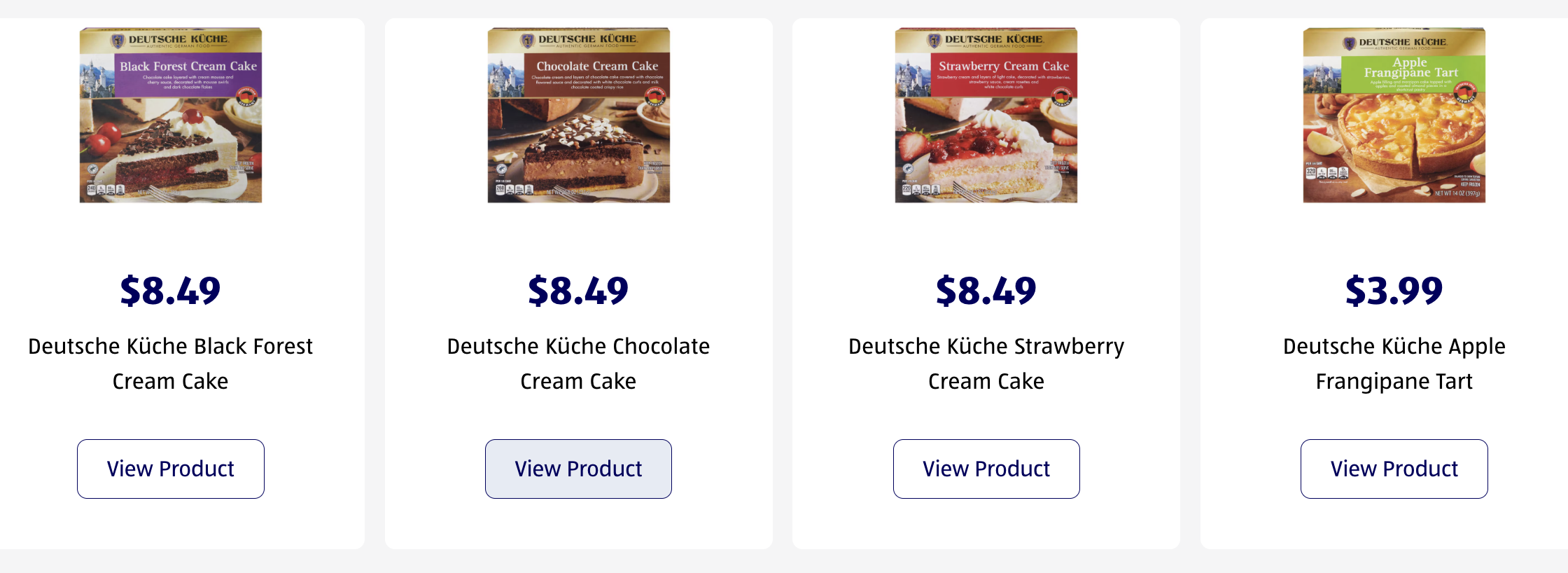Image resolution: width=1568 pixels, height=573 pixels.
Task: Select the Deutsche Küche Apple Frangipane Tart title
Action: (x=1394, y=364)
